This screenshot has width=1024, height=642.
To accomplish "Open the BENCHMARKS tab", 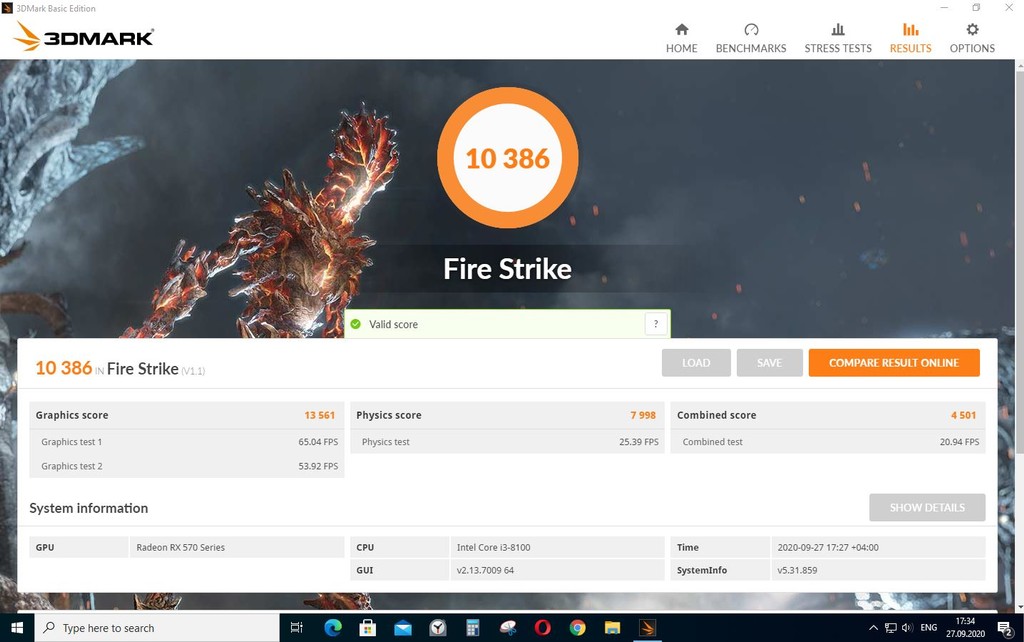I will tap(751, 38).
